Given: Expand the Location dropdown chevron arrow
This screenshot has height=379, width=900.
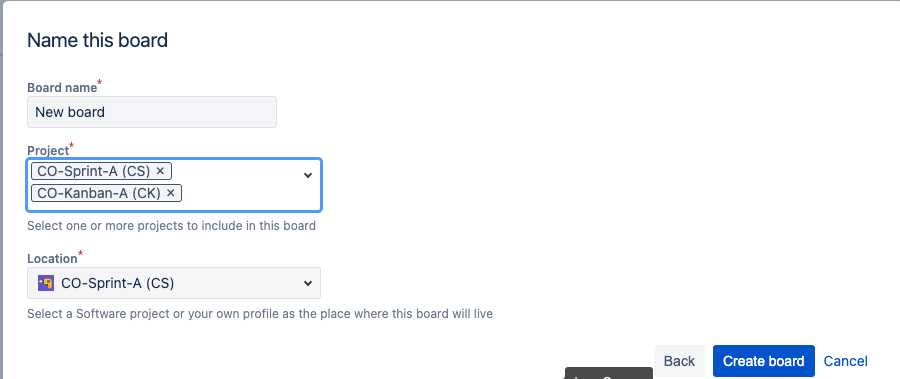Looking at the screenshot, I should (308, 283).
